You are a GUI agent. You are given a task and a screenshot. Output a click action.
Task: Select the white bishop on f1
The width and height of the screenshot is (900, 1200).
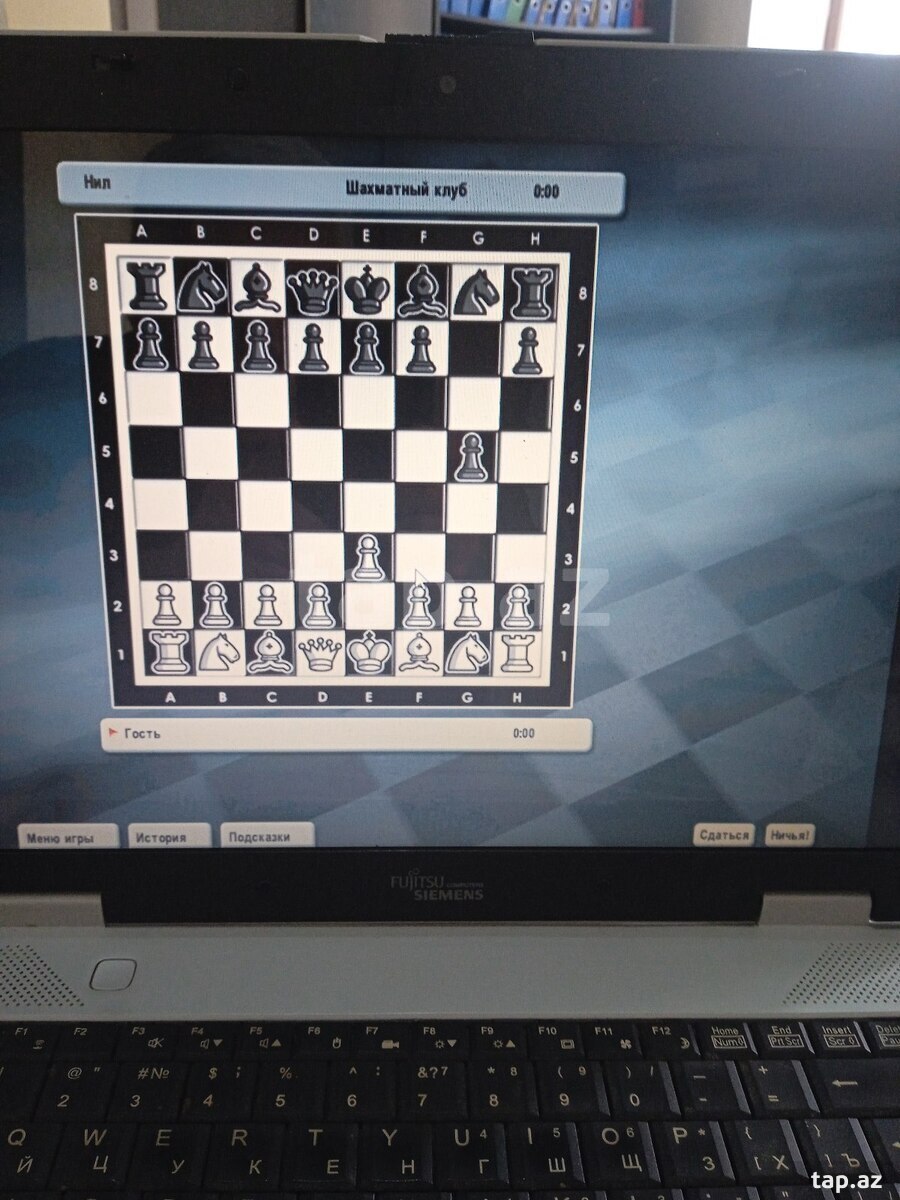(x=418, y=652)
